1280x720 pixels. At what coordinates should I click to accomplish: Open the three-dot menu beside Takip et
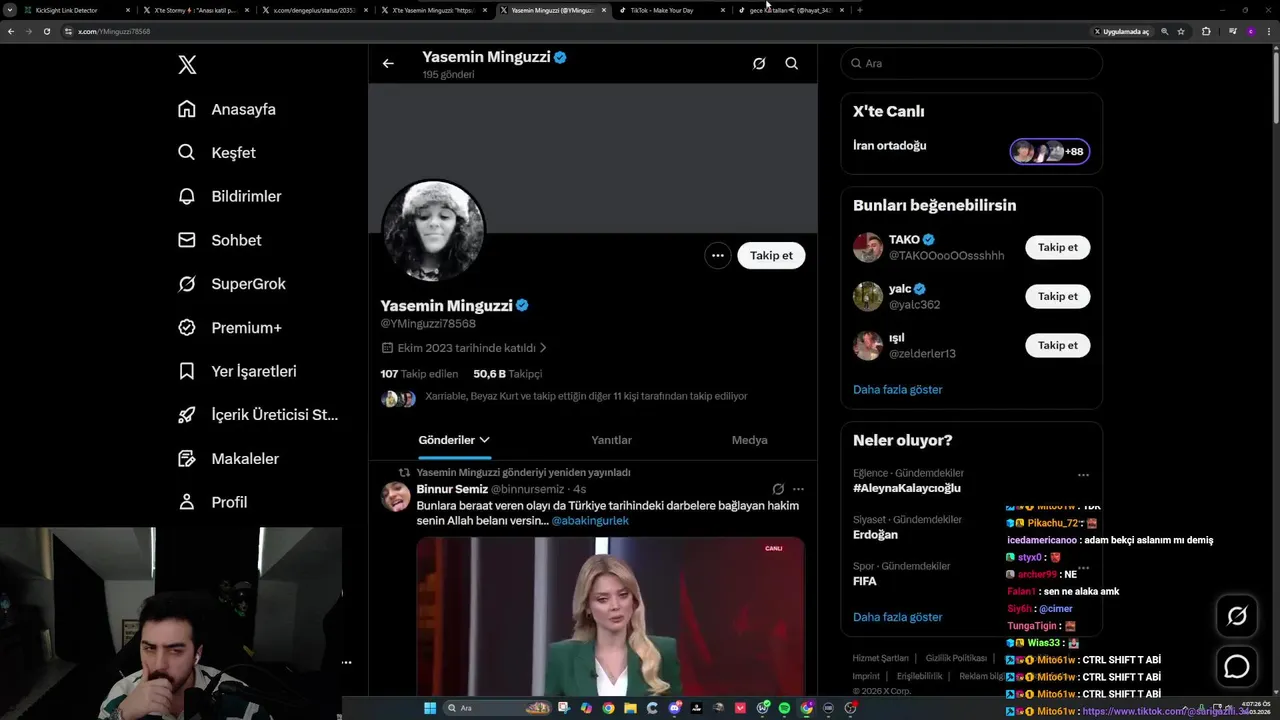[x=717, y=255]
